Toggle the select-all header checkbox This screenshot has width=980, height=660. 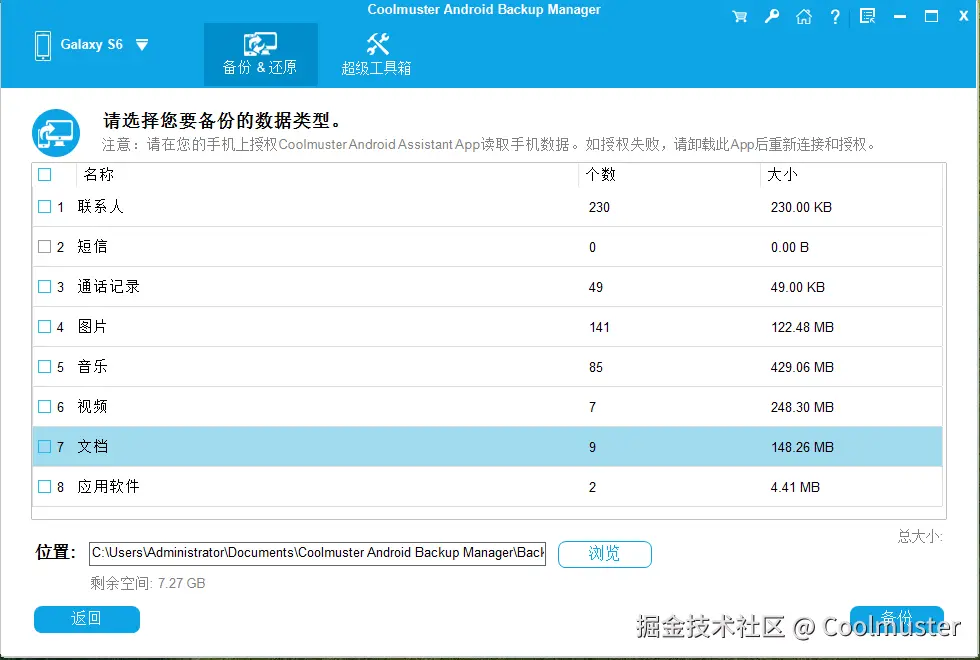pyautogui.click(x=44, y=174)
